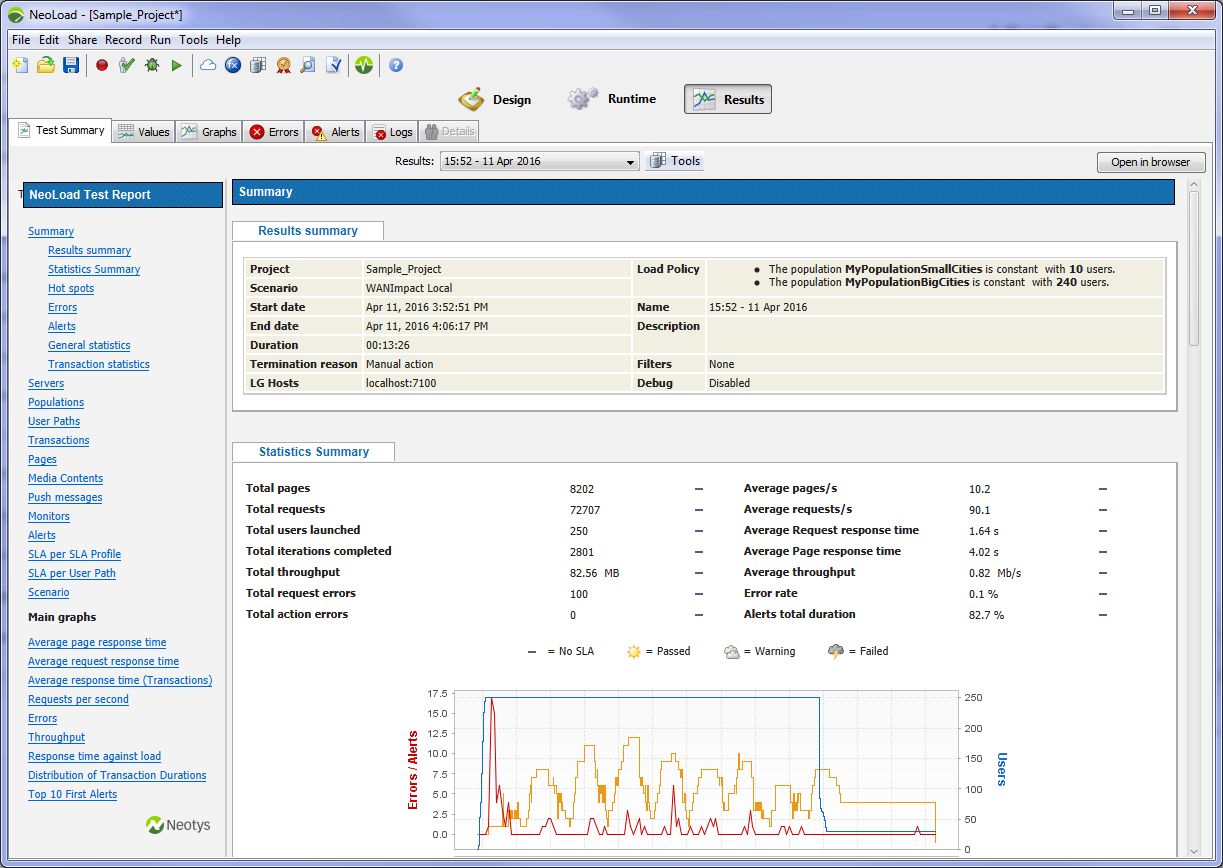Open the Test Summary tab
The height and width of the screenshot is (868, 1223).
[60, 130]
